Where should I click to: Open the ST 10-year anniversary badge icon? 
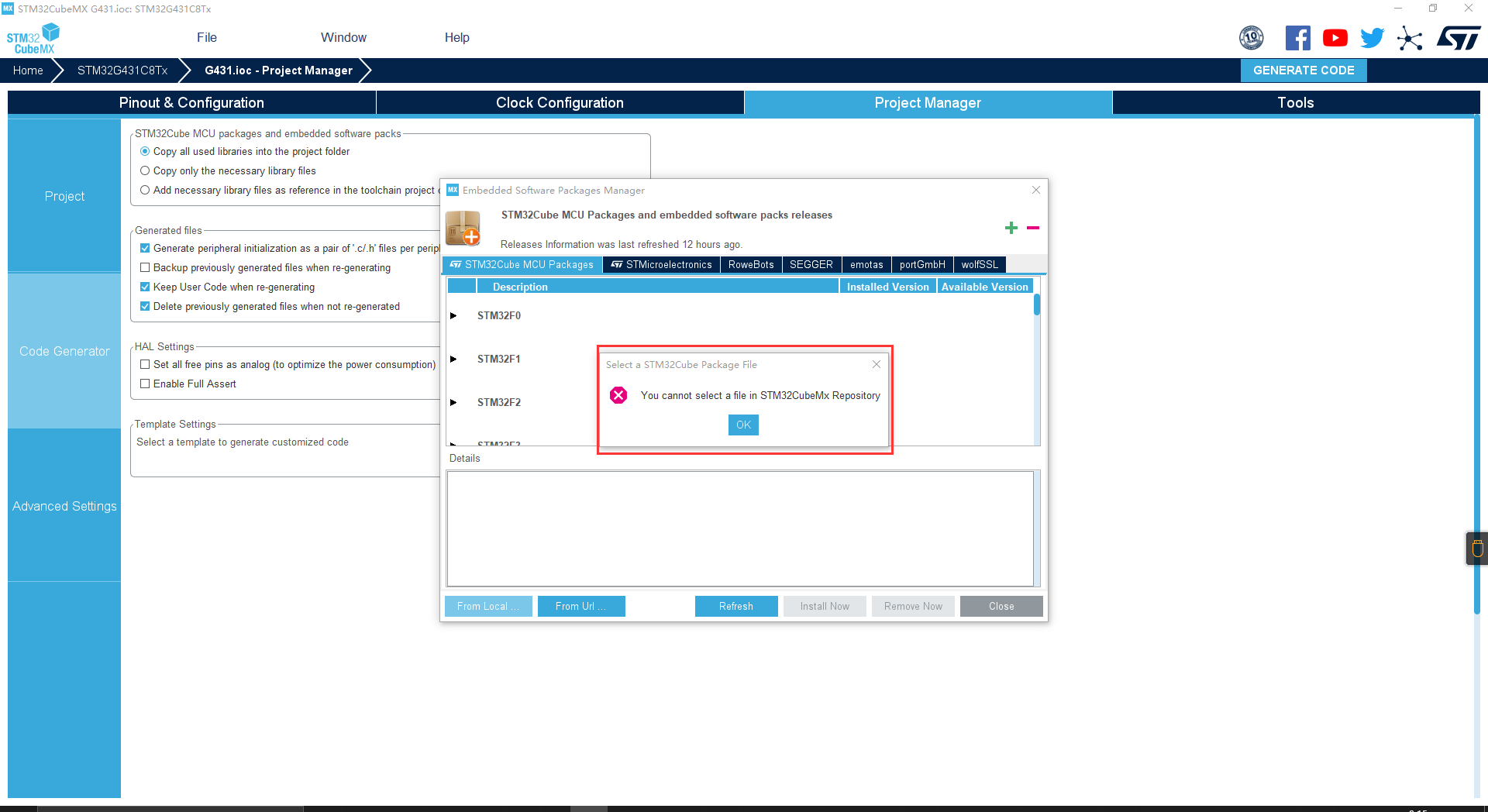tap(1252, 37)
